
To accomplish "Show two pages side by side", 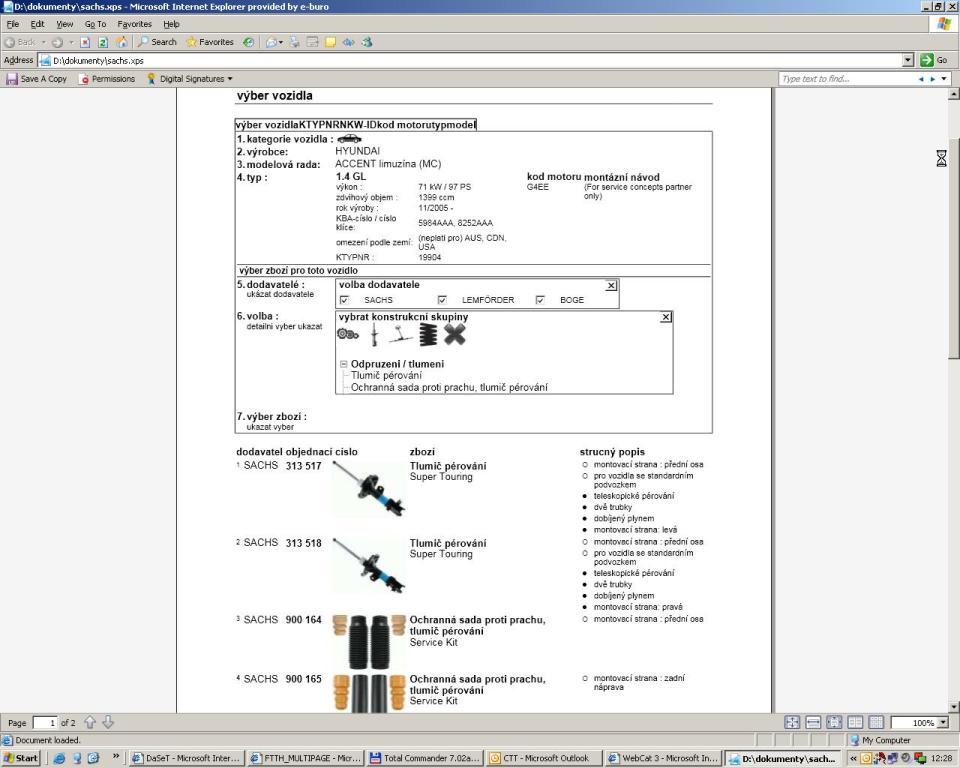I will (855, 723).
